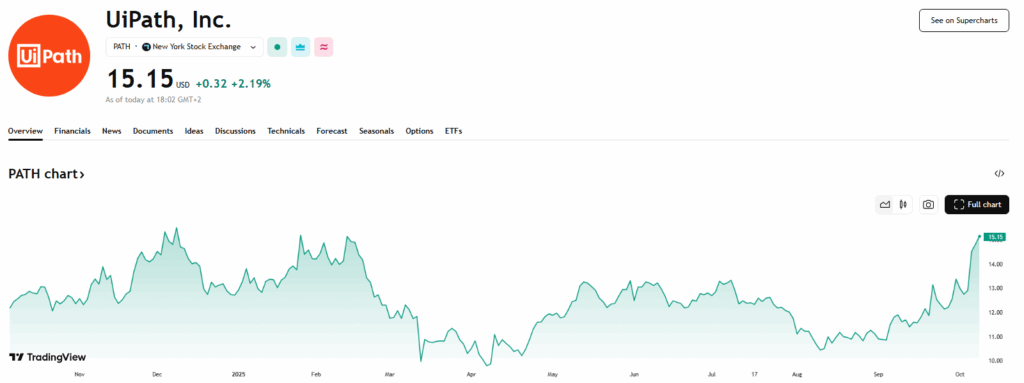Click the pink approximate-sign icon
This screenshot has width=1024, height=383.
[x=324, y=47]
